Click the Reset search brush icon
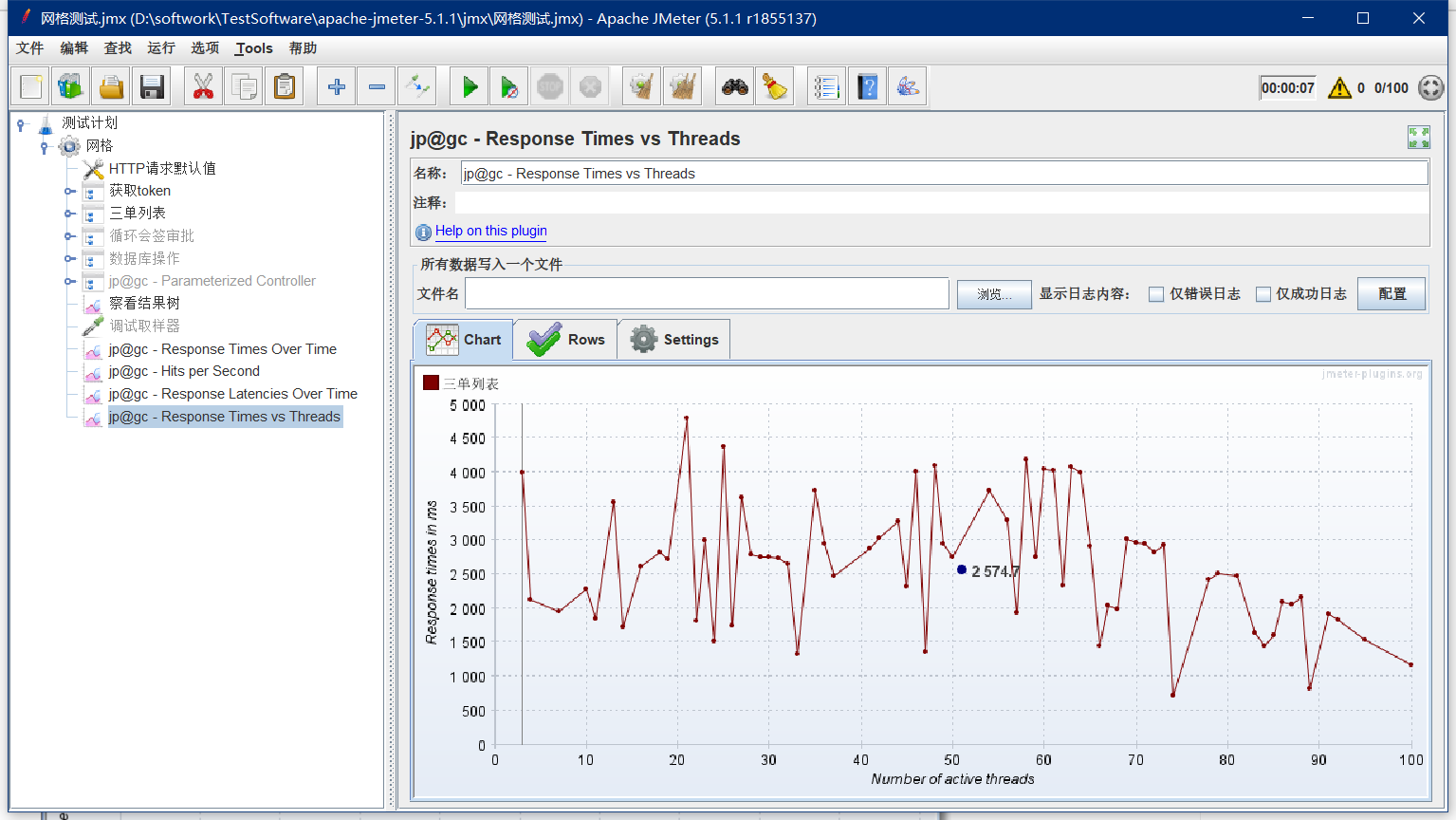 [775, 87]
